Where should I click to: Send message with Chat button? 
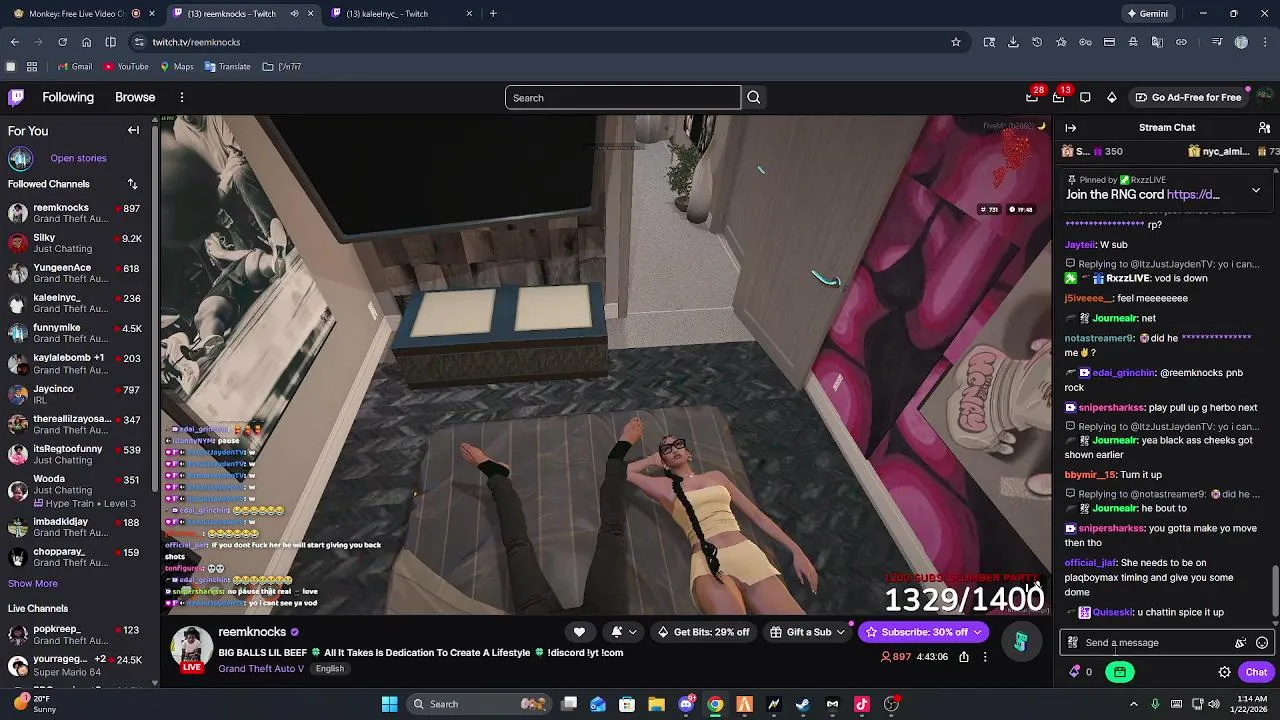(1256, 672)
